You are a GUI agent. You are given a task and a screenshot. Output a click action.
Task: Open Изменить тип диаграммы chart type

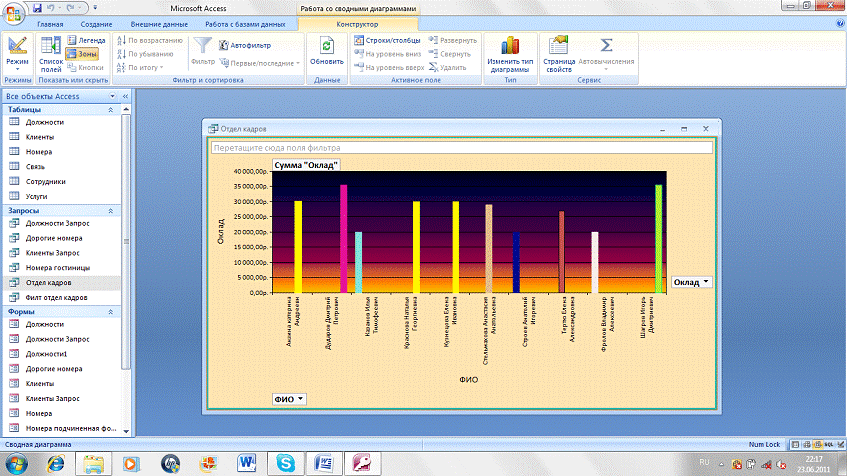[x=510, y=47]
